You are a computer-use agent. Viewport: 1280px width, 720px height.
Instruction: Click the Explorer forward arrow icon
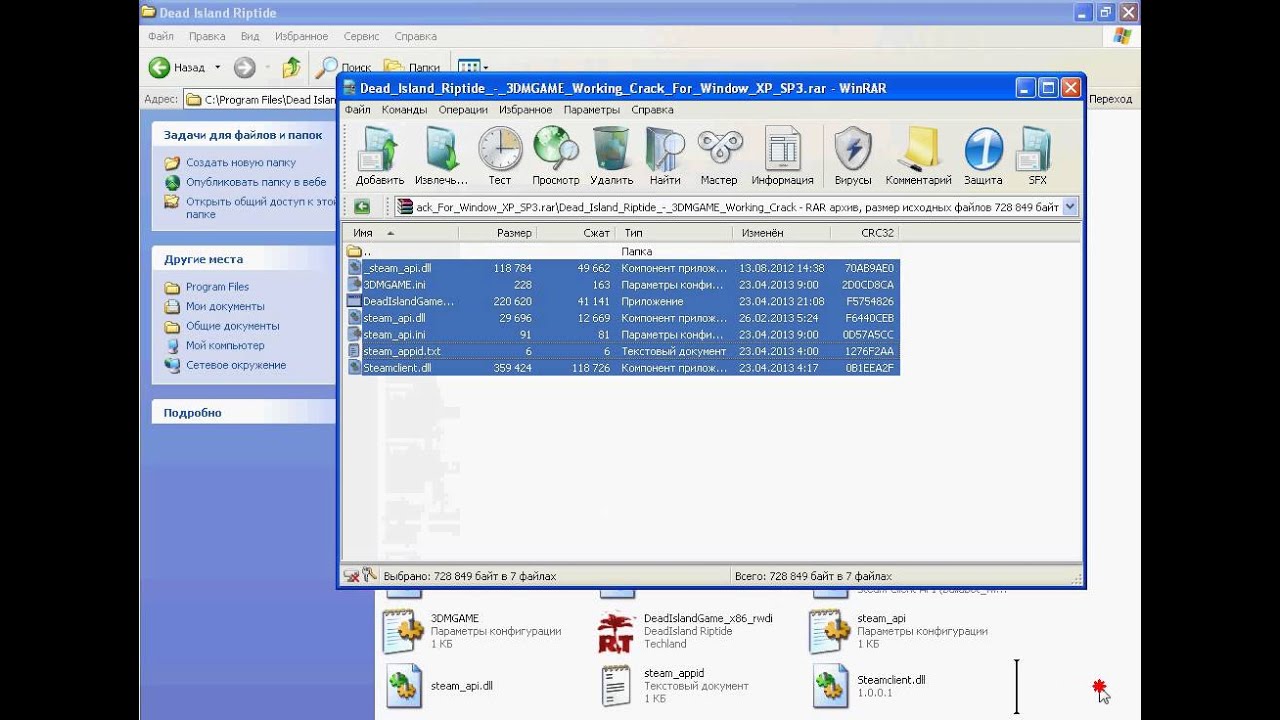pos(244,67)
